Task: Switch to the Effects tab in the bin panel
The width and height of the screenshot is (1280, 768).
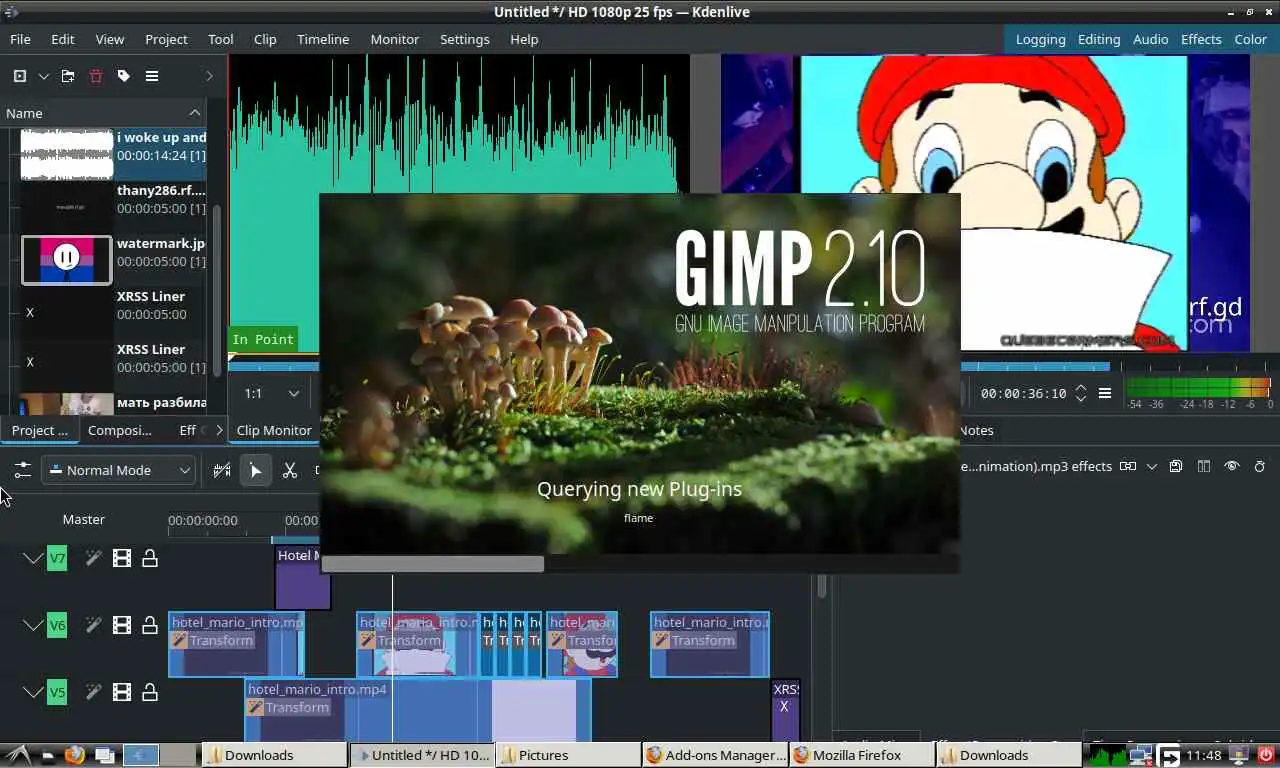Action: 188,430
